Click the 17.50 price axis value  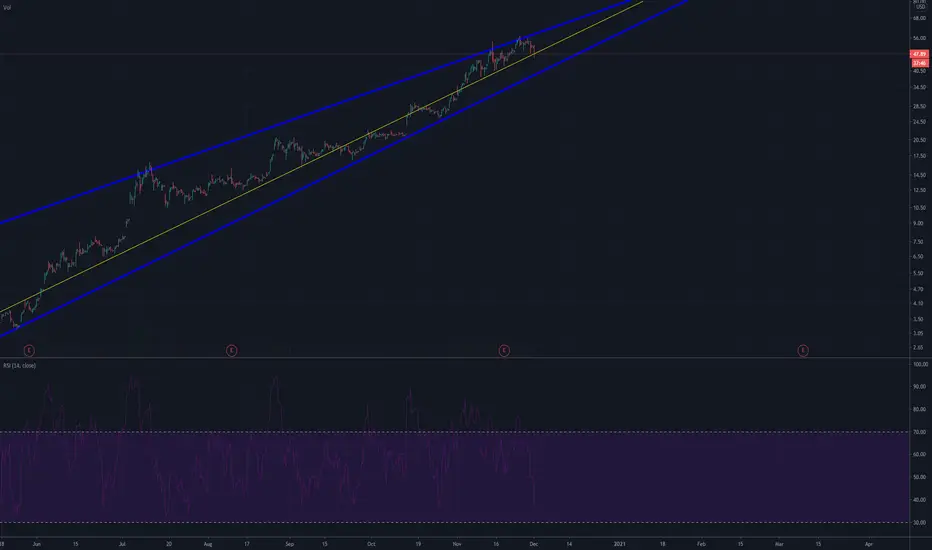pos(920,156)
